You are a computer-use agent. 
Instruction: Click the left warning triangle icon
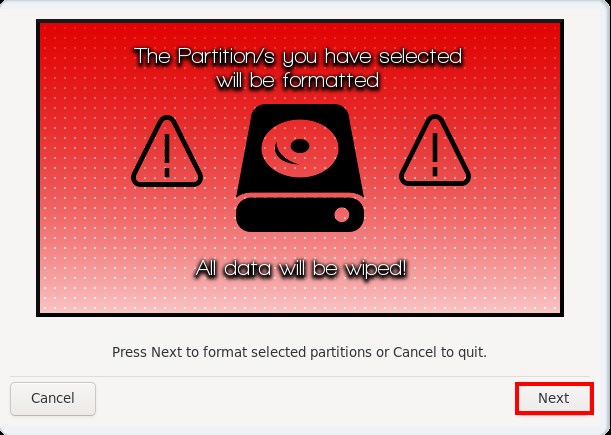tap(167, 151)
